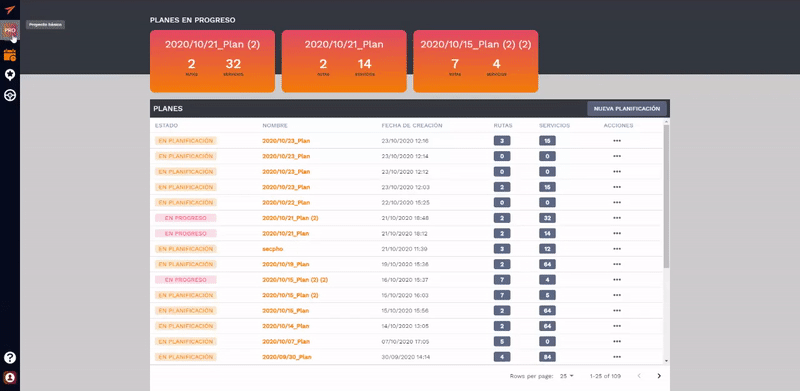Open actions menu for plan 15/10/2020 16:03
The image size is (800, 391).
(x=617, y=295)
